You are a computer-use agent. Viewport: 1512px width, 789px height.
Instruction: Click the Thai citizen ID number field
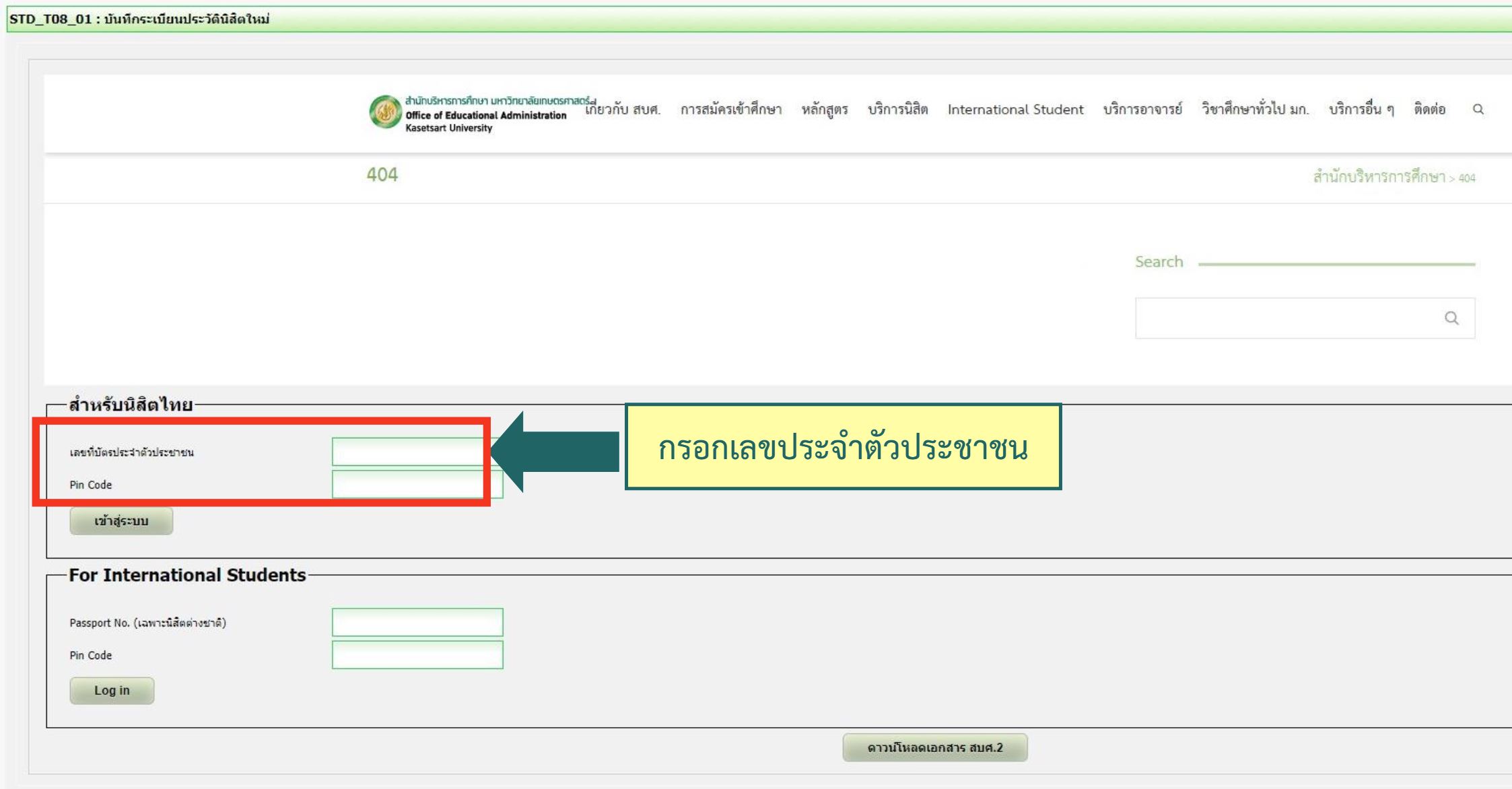pyautogui.click(x=407, y=452)
